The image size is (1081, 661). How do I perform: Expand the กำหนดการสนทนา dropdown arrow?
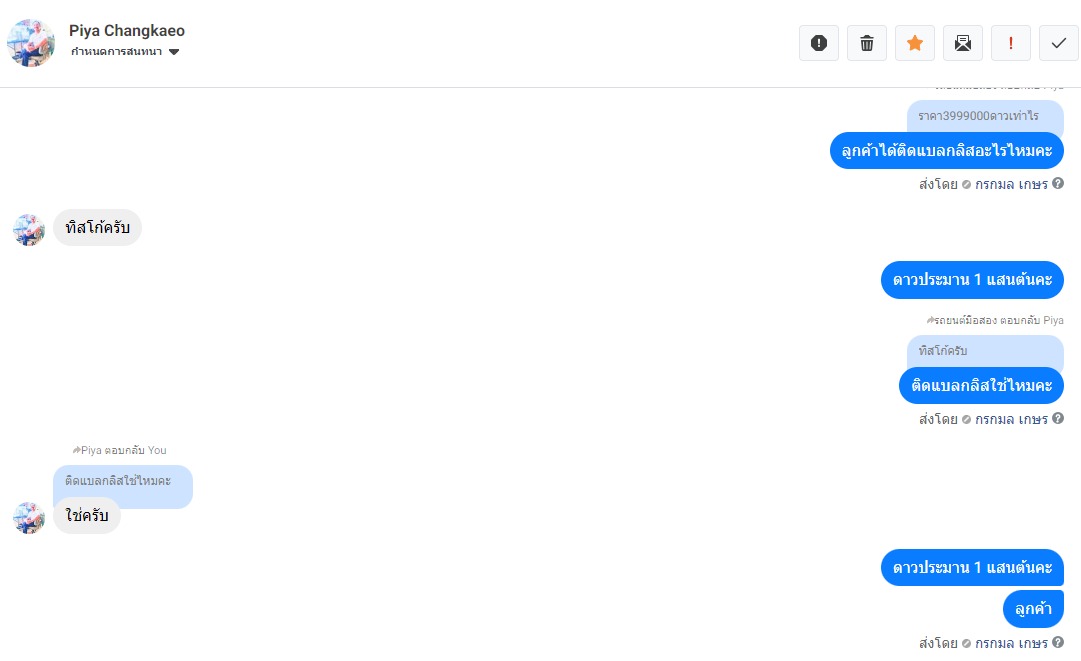coord(174,52)
